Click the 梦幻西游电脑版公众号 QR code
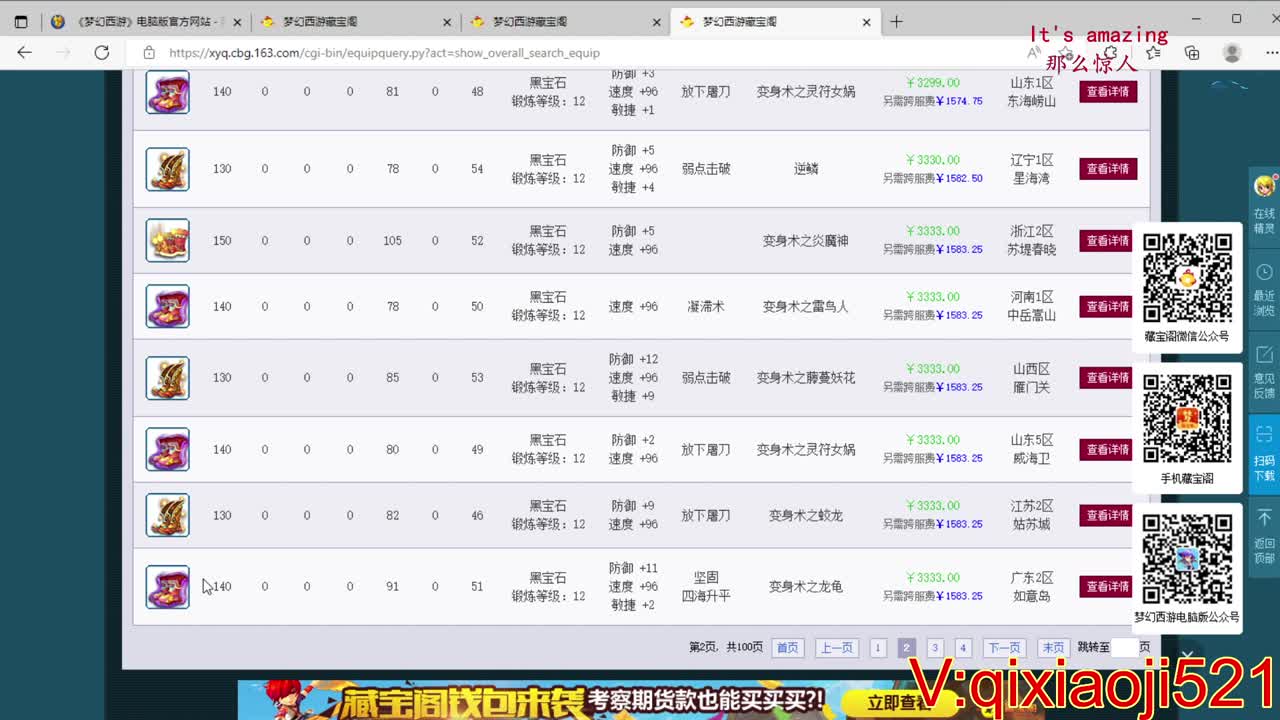 click(1187, 560)
